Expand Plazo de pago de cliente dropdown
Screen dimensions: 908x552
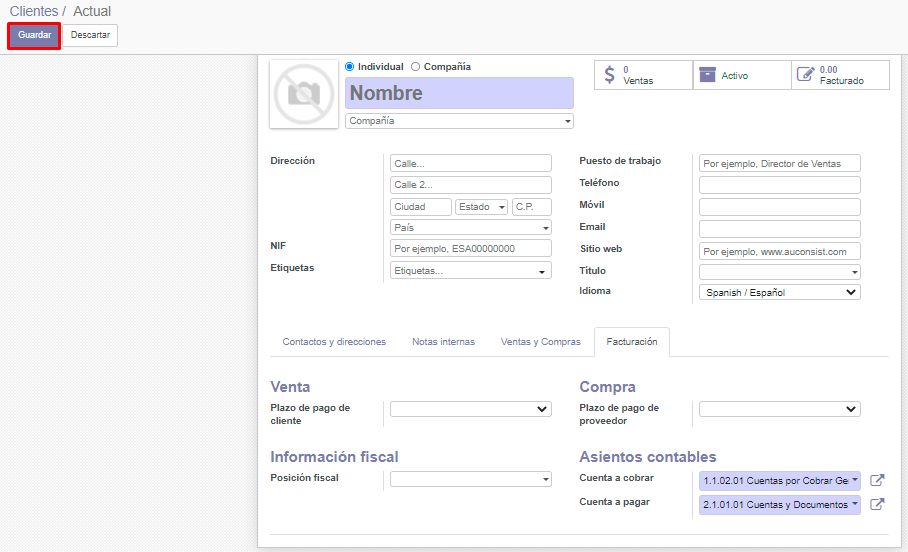pos(470,409)
